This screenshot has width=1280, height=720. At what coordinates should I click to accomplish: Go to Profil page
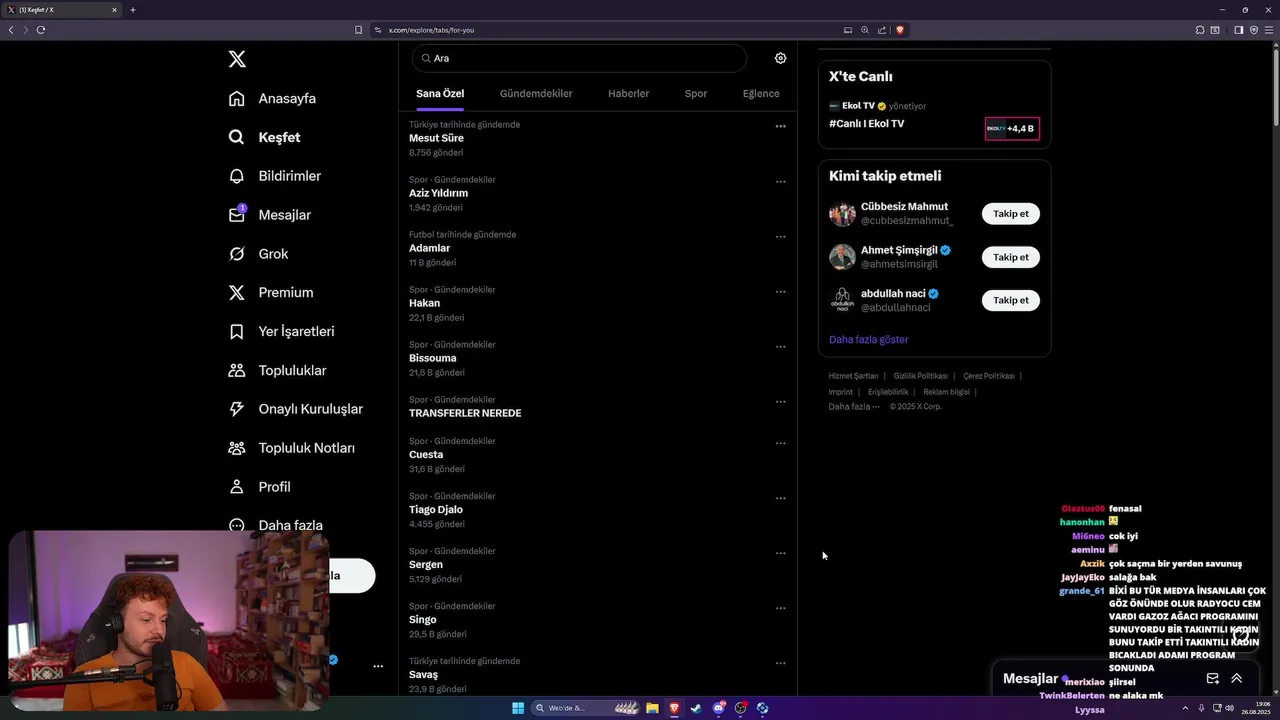pos(259,487)
